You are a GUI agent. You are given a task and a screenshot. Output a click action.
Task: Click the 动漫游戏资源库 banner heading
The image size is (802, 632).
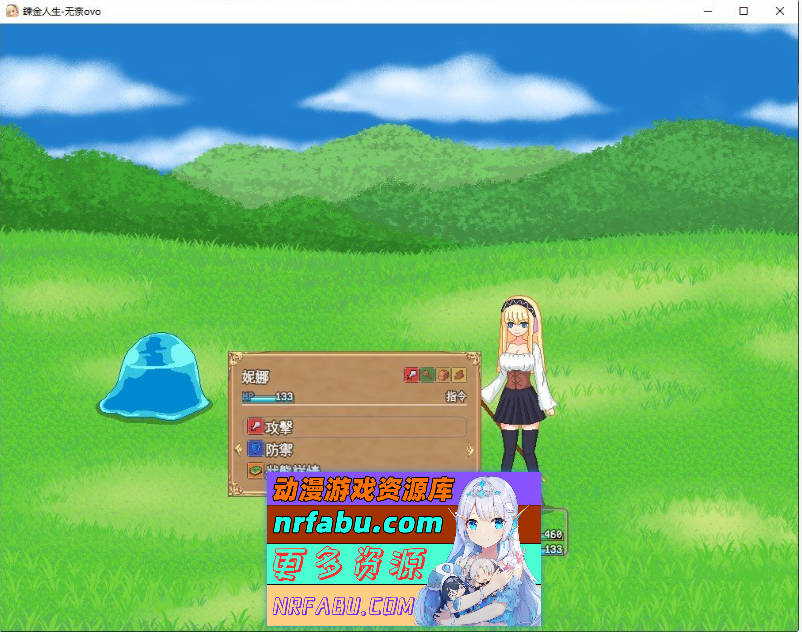point(364,489)
